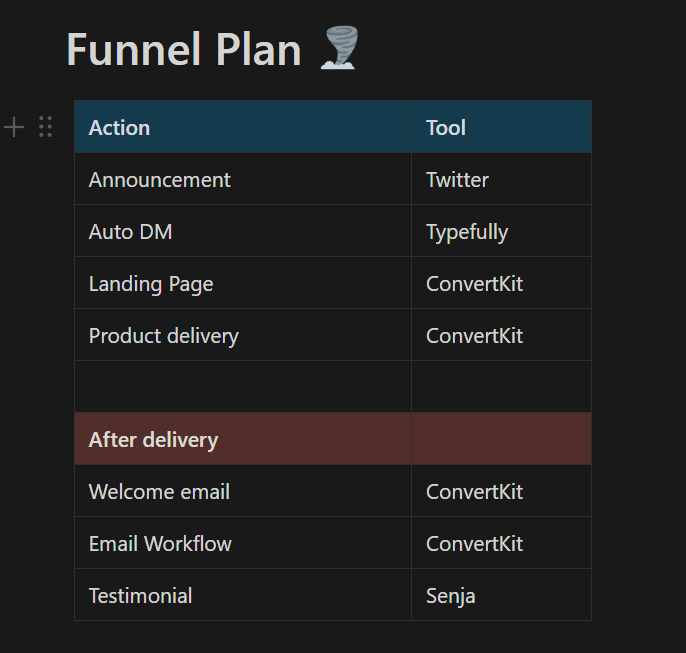The width and height of the screenshot is (686, 653).
Task: Select the Welcome email cell
Action: (x=243, y=491)
